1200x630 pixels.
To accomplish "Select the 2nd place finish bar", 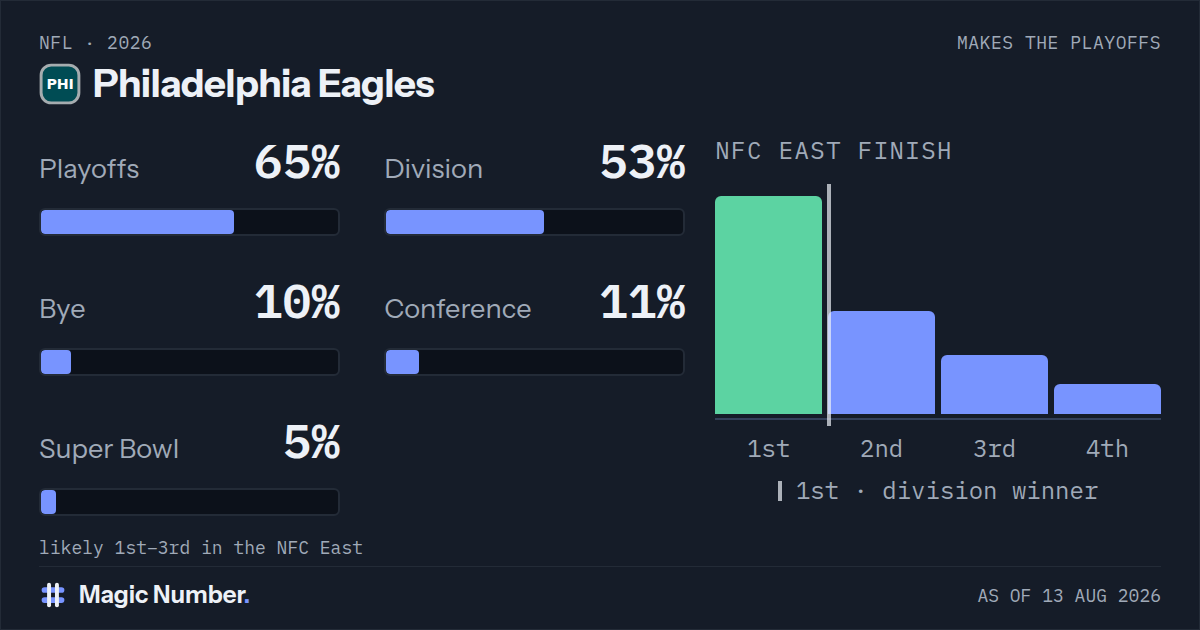I will (881, 362).
